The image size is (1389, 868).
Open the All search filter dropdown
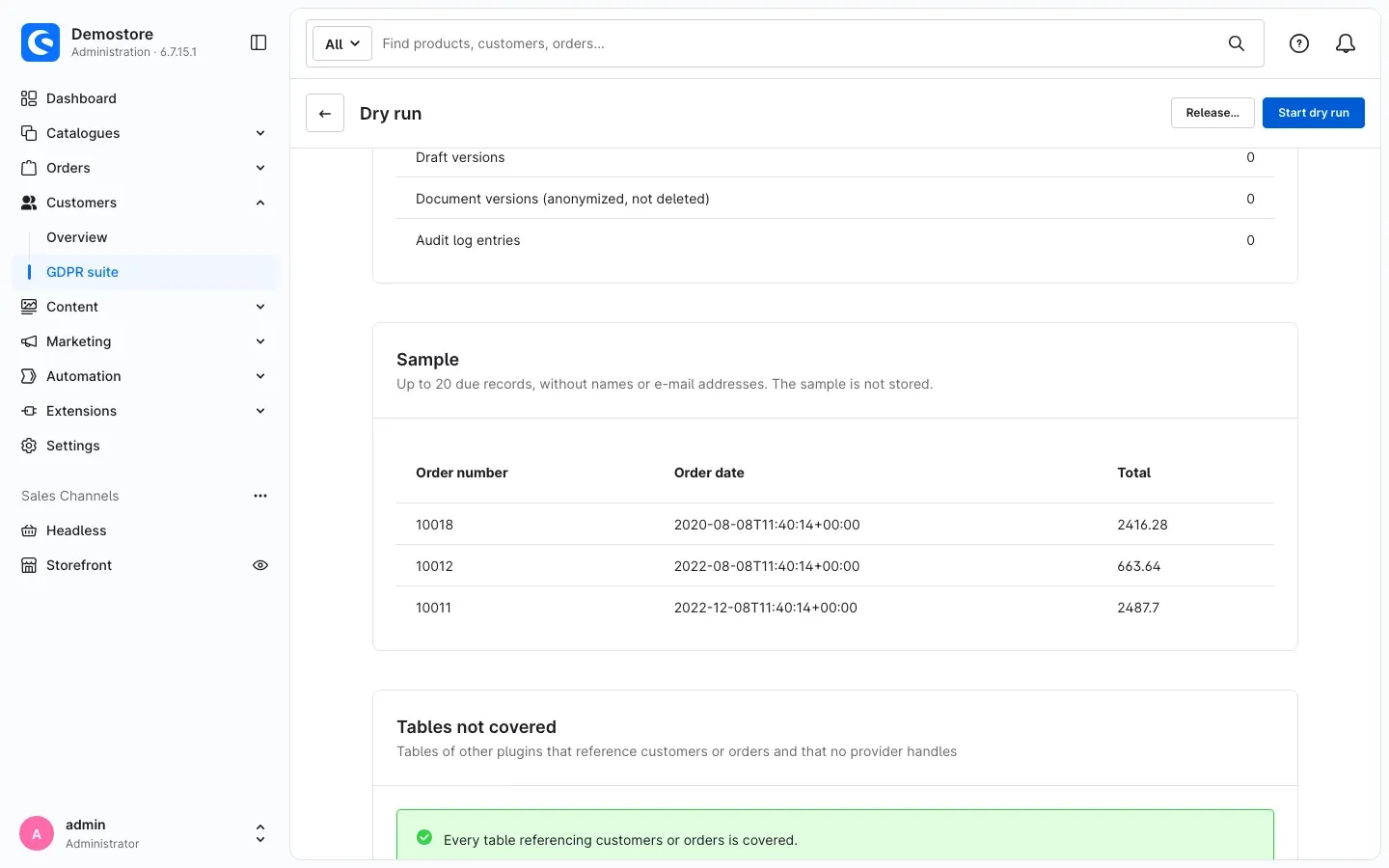coord(342,43)
